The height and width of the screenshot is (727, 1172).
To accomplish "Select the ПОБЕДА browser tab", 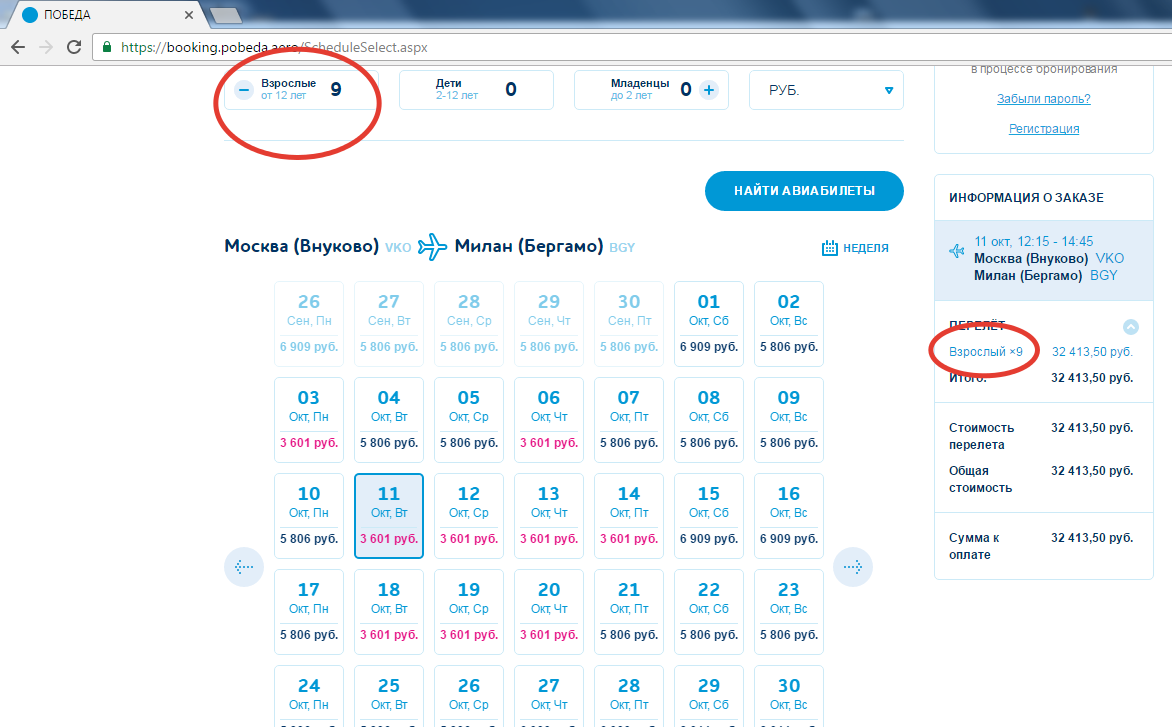I will [100, 16].
